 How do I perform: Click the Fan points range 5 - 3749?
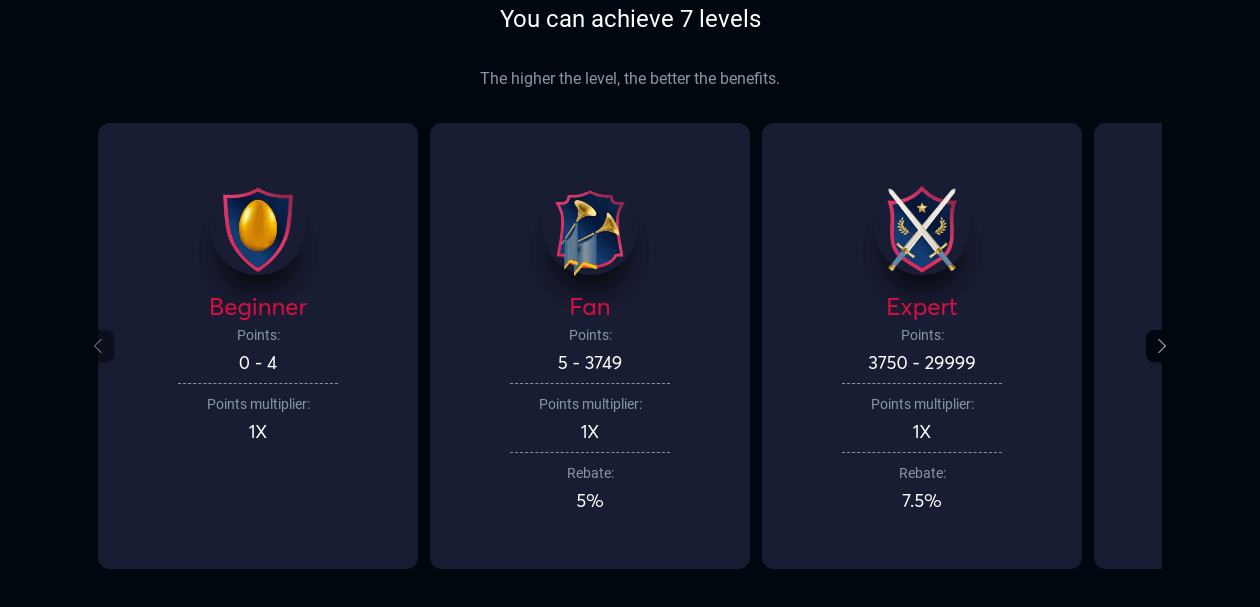click(590, 363)
